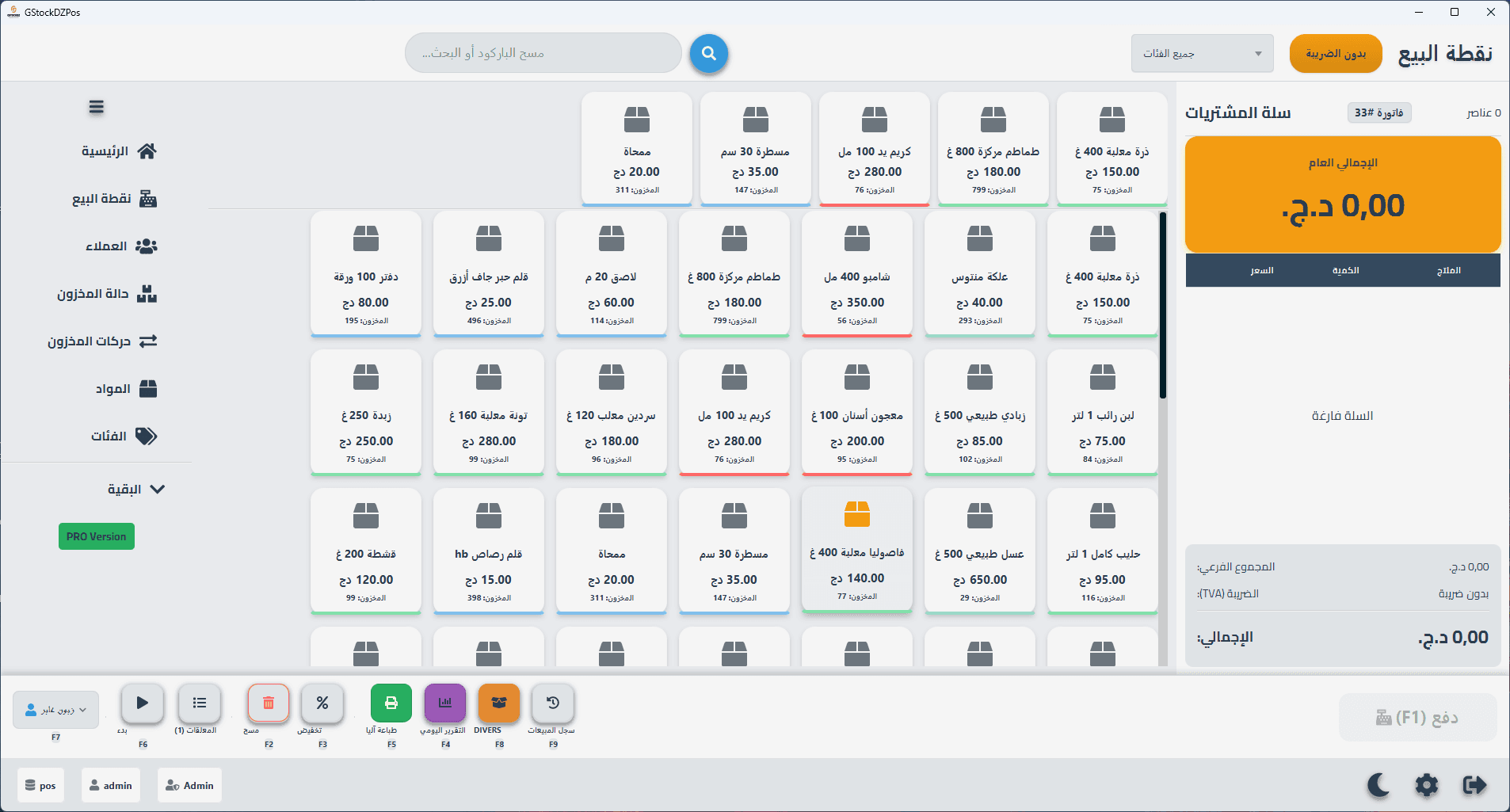Viewport: 1510px width, 812px height.
Task: Open the زبون عابر customer dropdown
Action: tap(55, 710)
